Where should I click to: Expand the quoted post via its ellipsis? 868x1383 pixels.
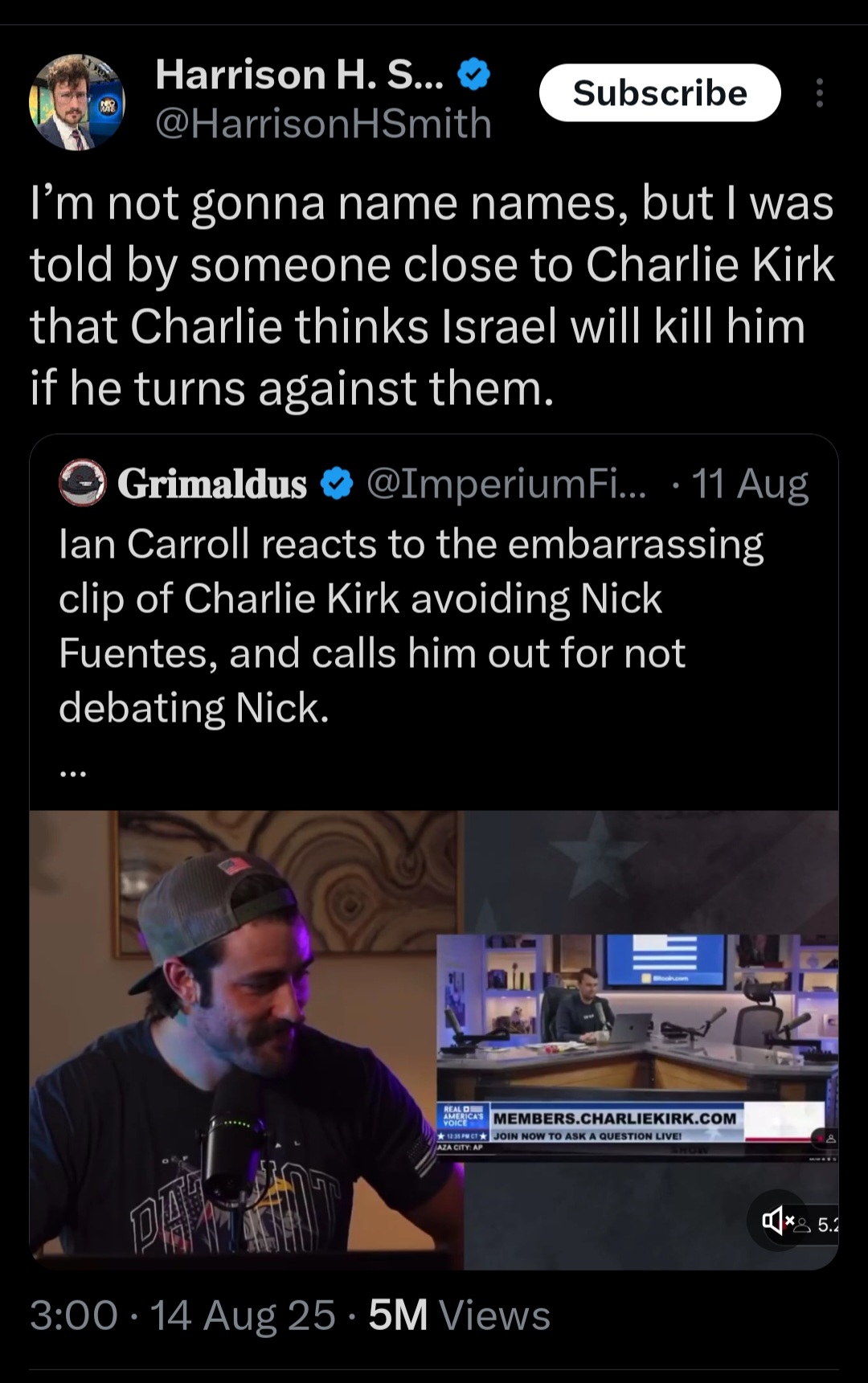tap(72, 772)
